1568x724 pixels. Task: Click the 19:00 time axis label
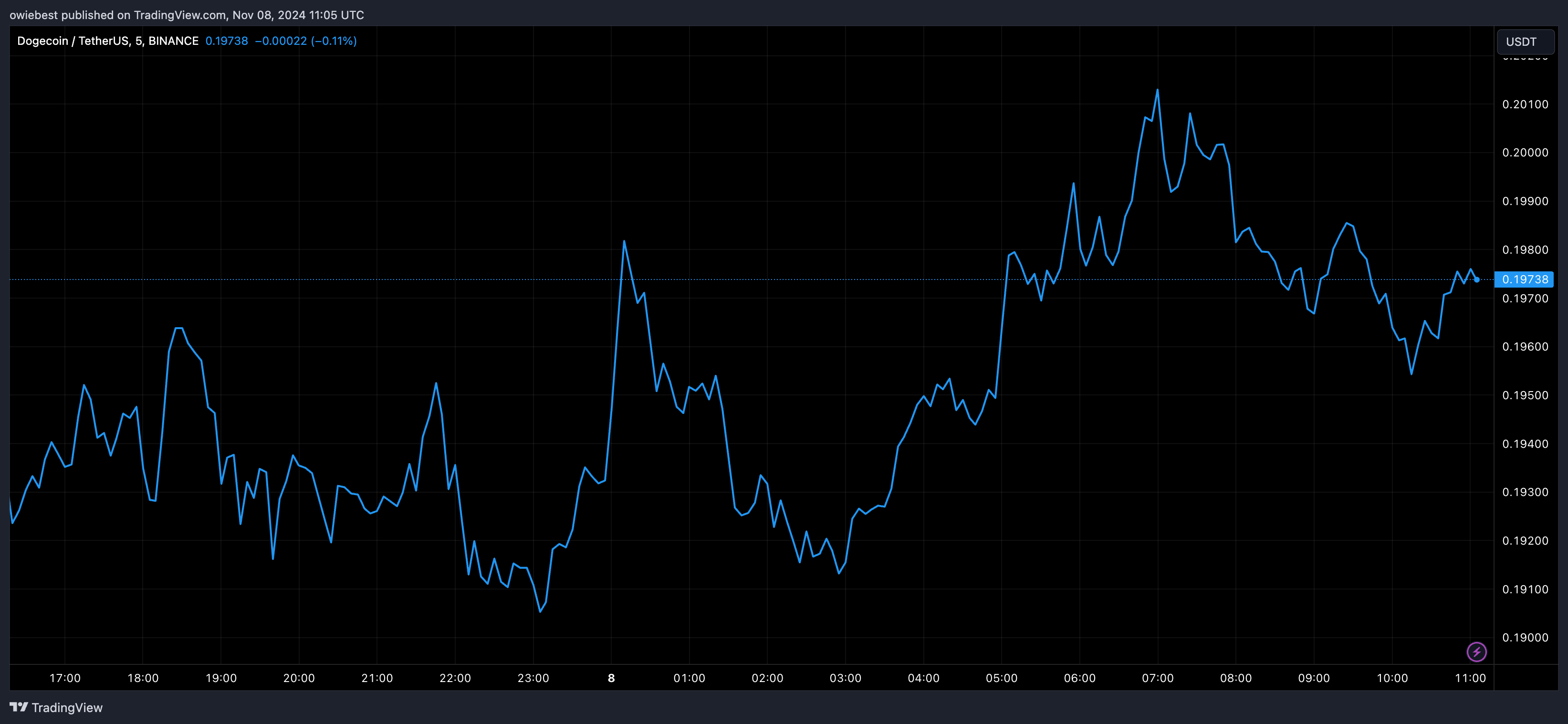[221, 678]
